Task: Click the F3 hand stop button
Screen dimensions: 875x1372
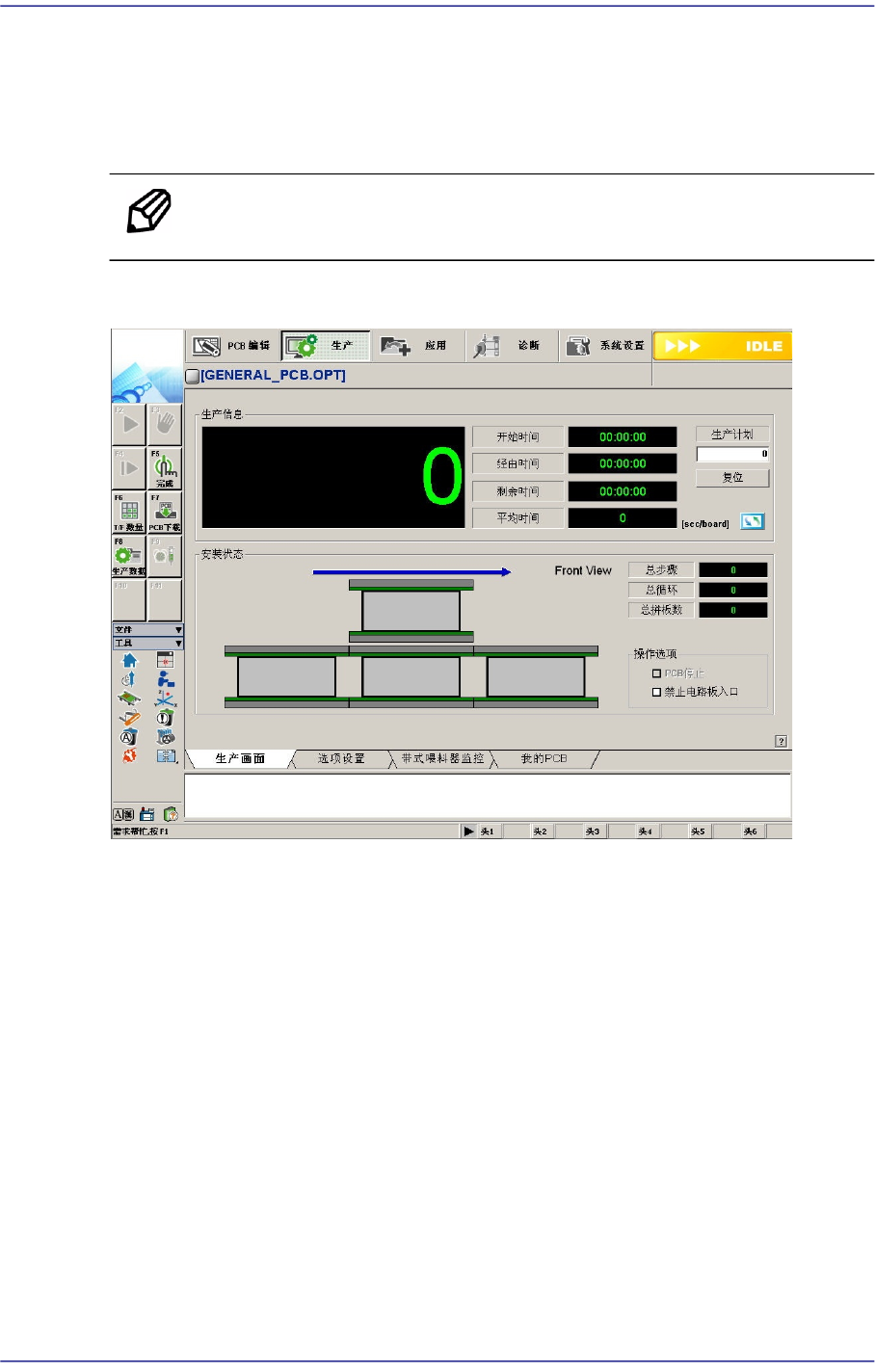Action: pyautogui.click(x=165, y=424)
